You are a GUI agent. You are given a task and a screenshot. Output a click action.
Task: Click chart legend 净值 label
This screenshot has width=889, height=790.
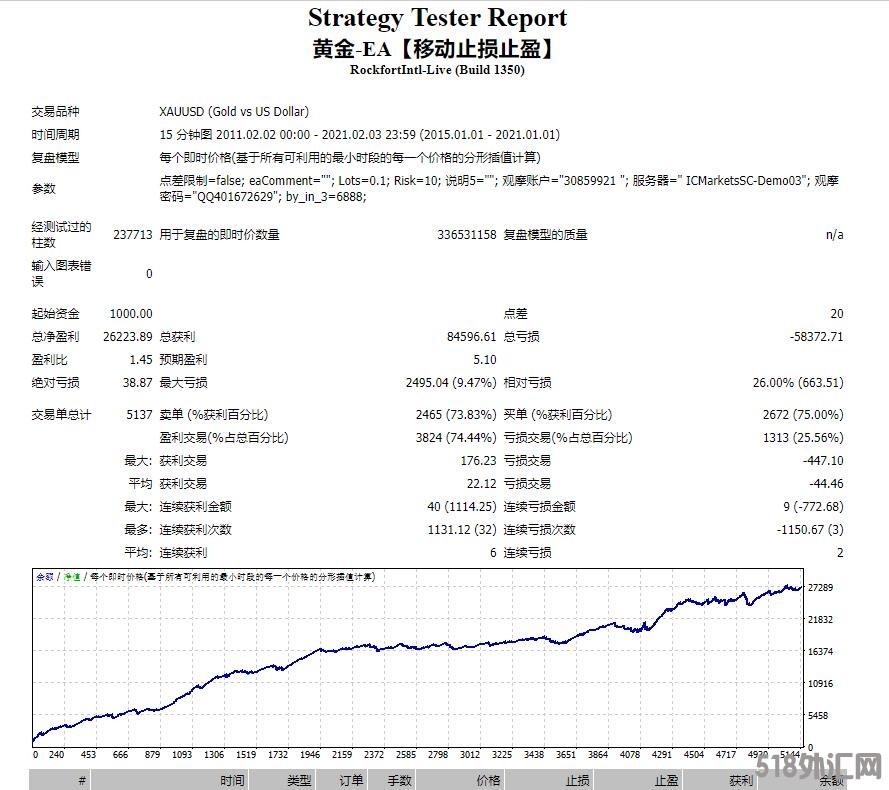[x=72, y=577]
